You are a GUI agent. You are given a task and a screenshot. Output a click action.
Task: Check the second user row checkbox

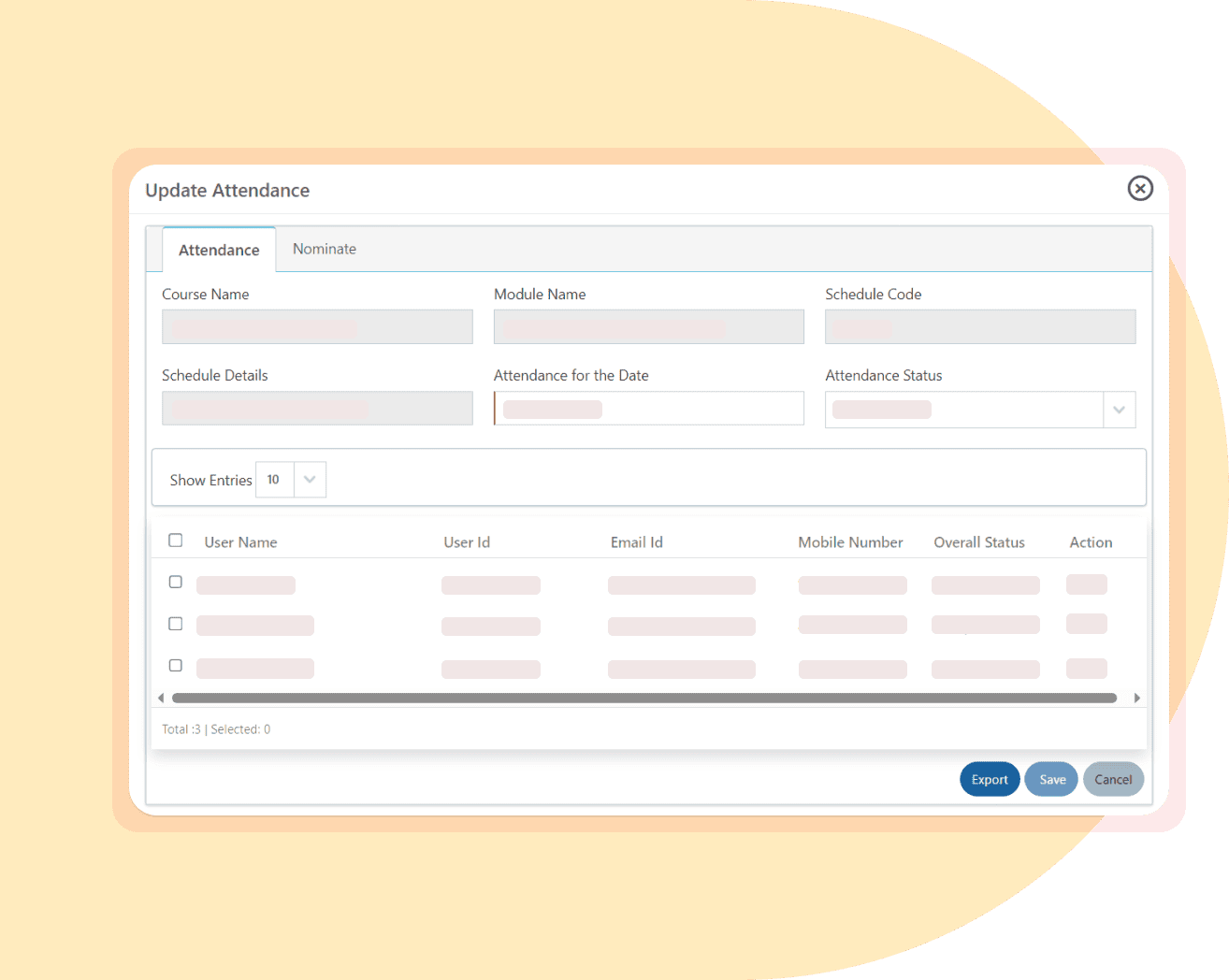click(x=175, y=624)
